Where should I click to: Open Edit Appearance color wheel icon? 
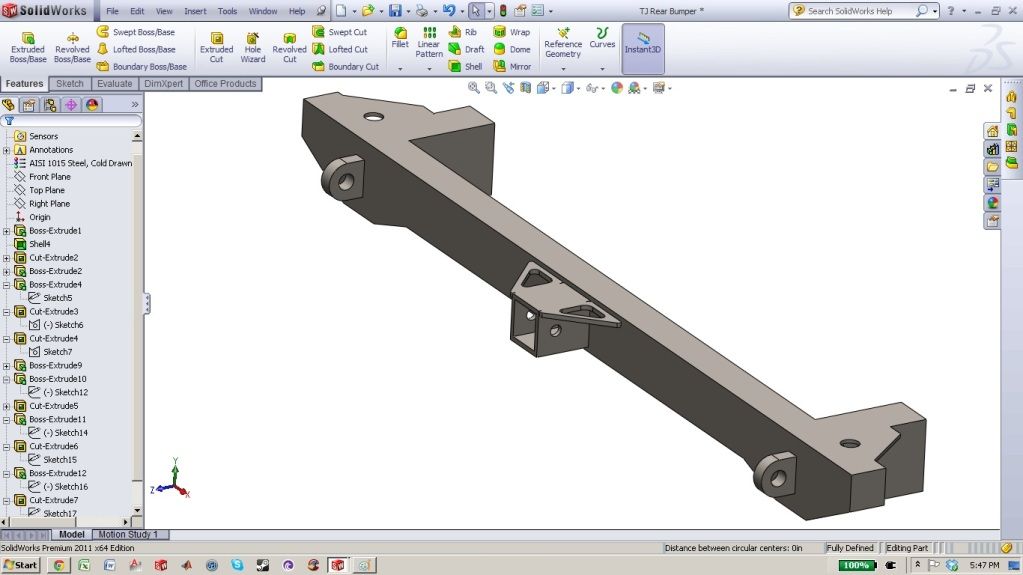[x=617, y=87]
